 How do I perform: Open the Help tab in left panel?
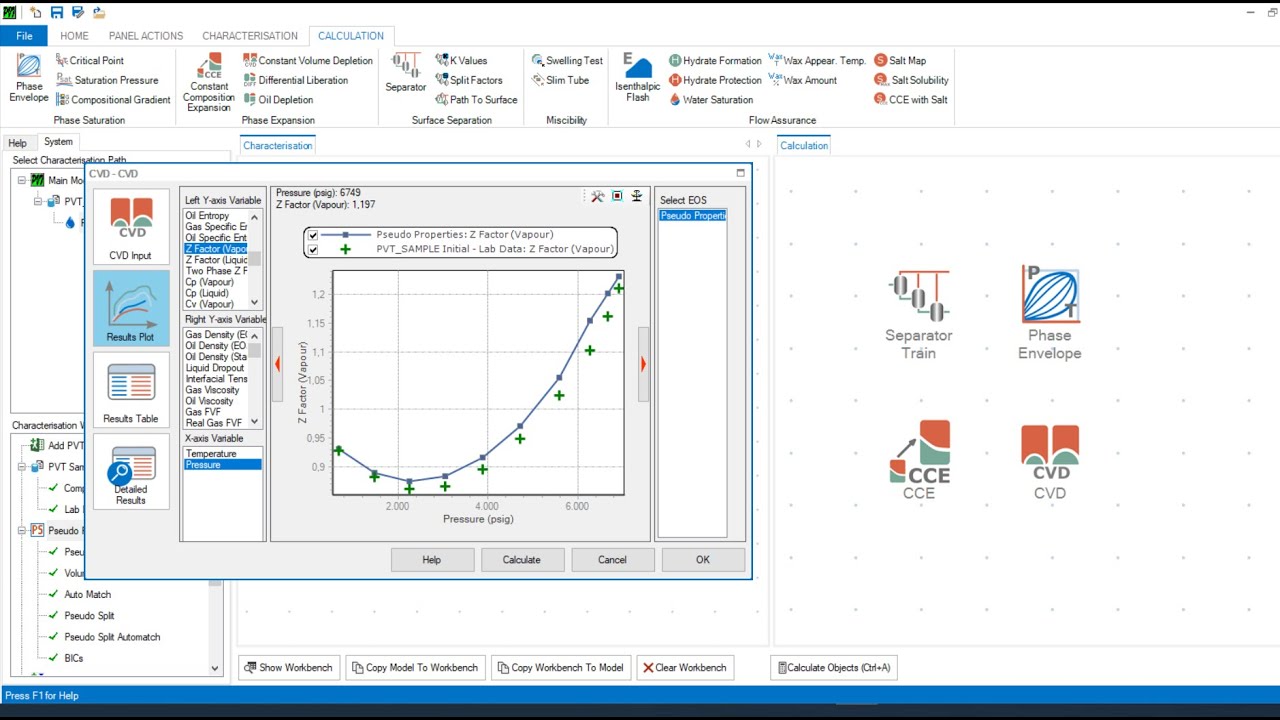click(18, 143)
